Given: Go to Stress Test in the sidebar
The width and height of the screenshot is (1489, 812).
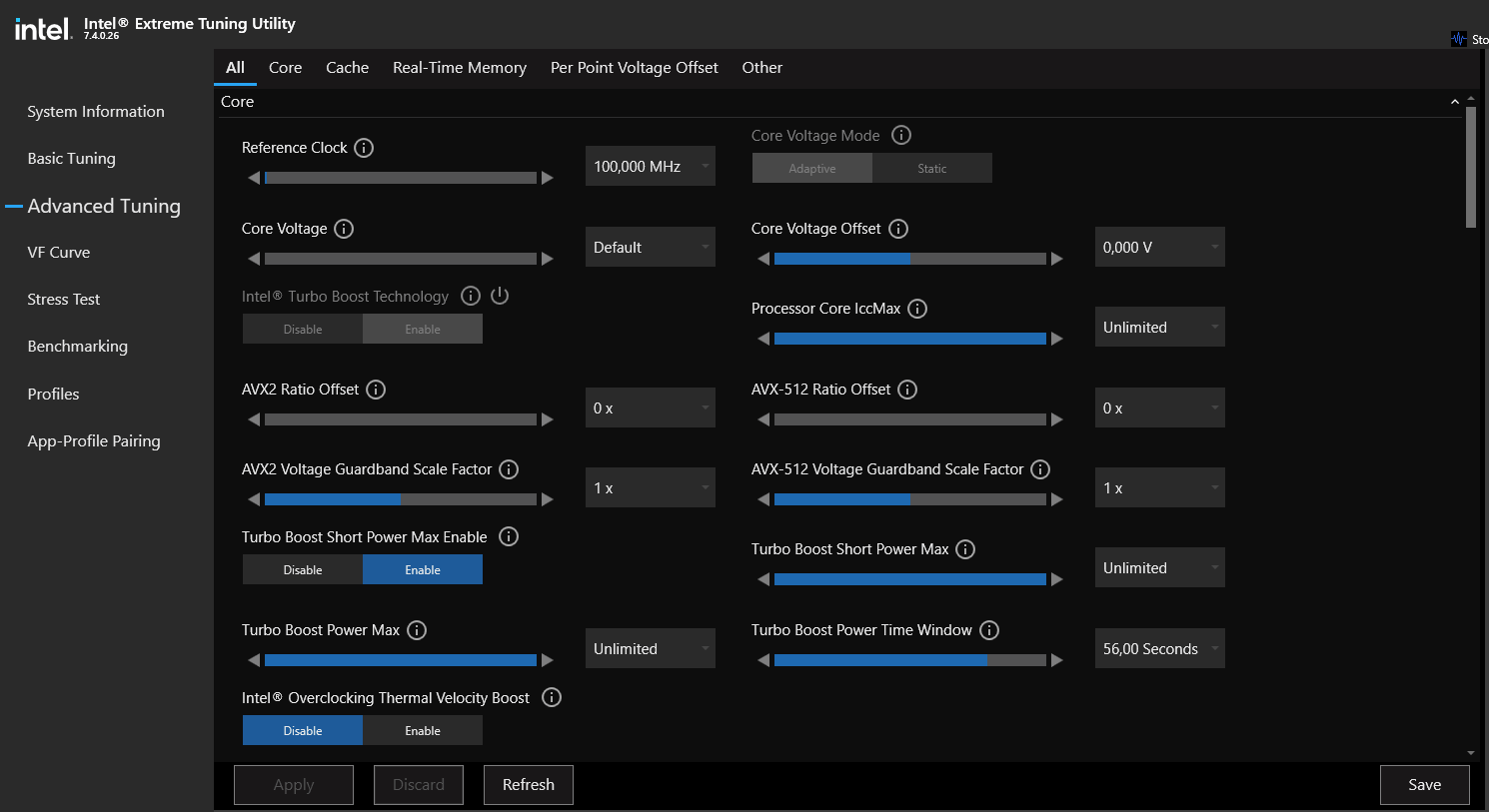Looking at the screenshot, I should click(x=64, y=300).
